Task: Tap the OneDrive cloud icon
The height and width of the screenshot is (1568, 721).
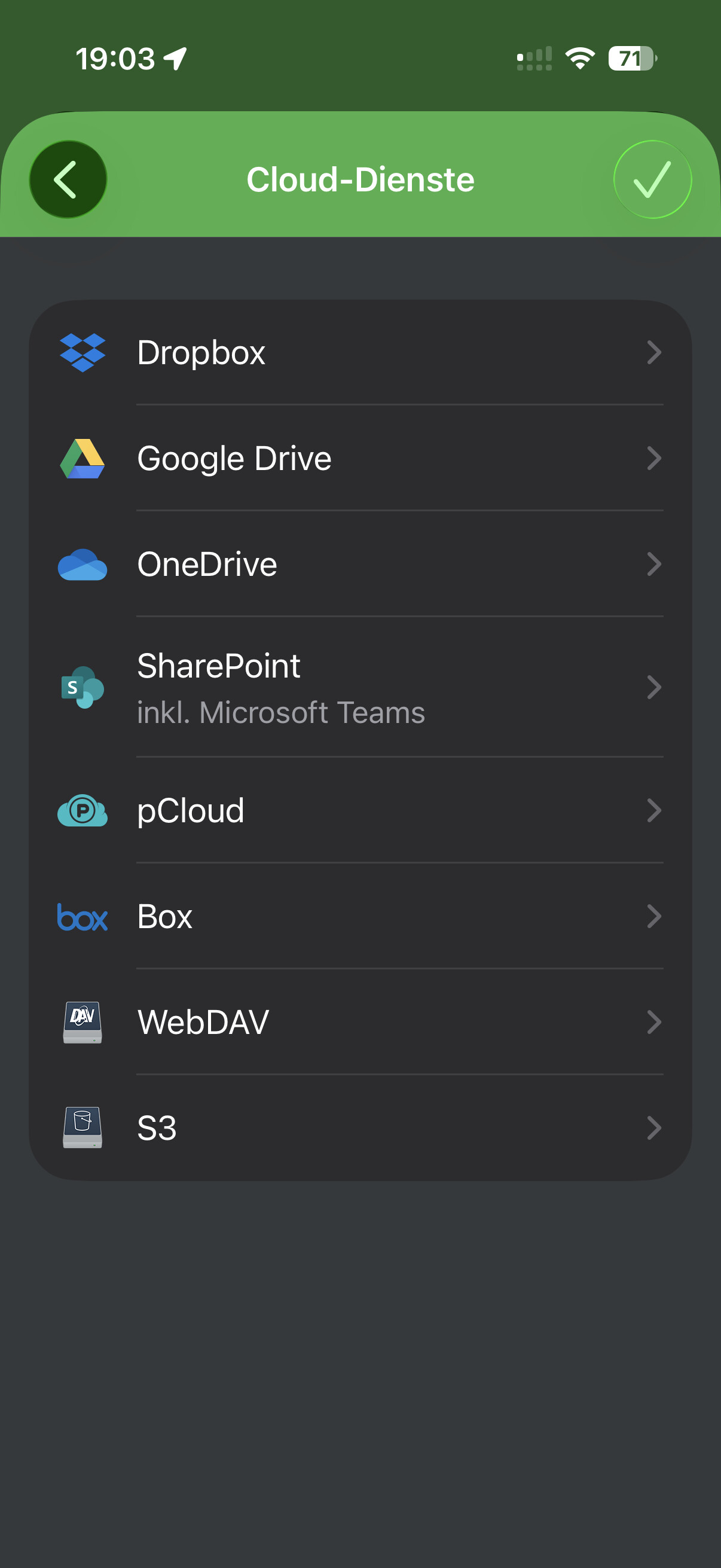Action: pyautogui.click(x=83, y=565)
